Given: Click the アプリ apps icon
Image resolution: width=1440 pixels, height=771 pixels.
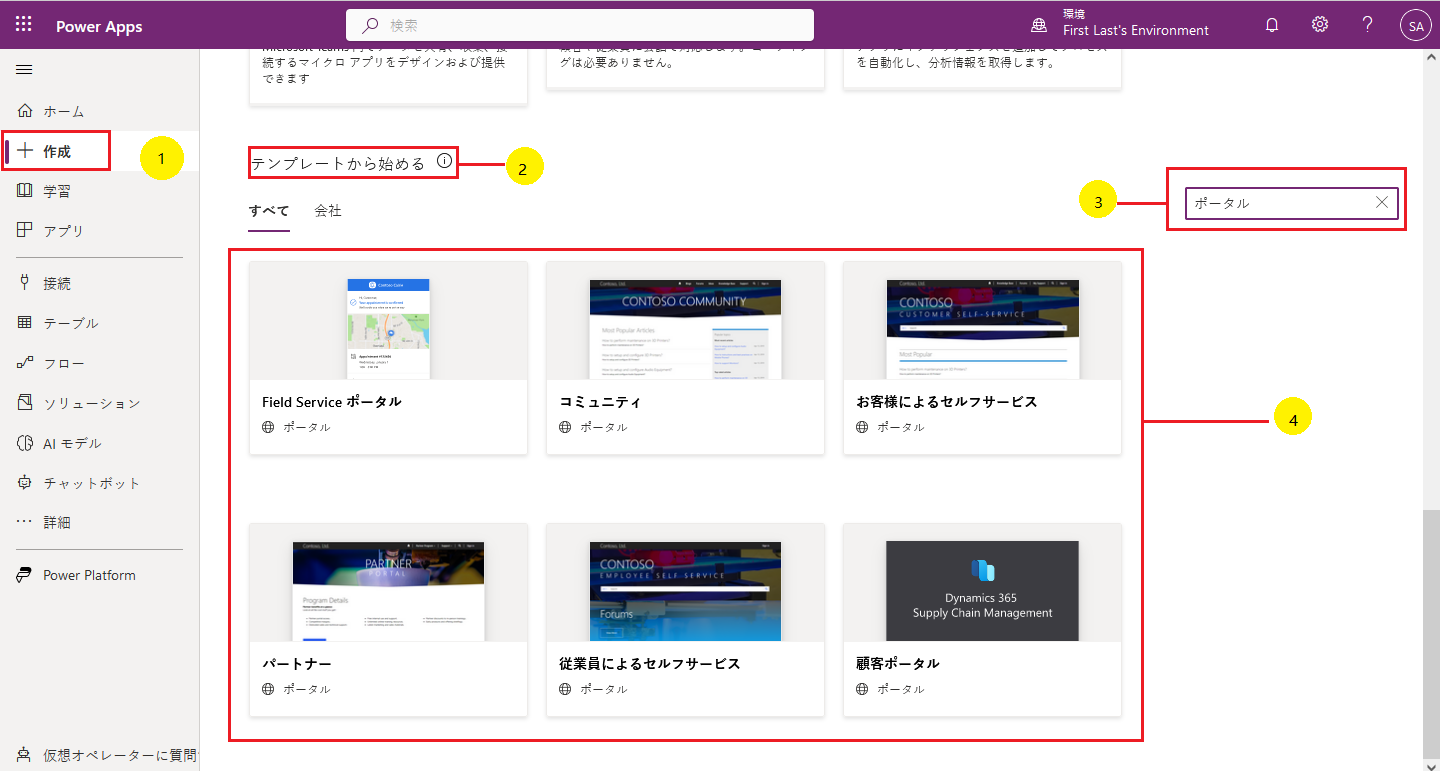Looking at the screenshot, I should click(25, 230).
